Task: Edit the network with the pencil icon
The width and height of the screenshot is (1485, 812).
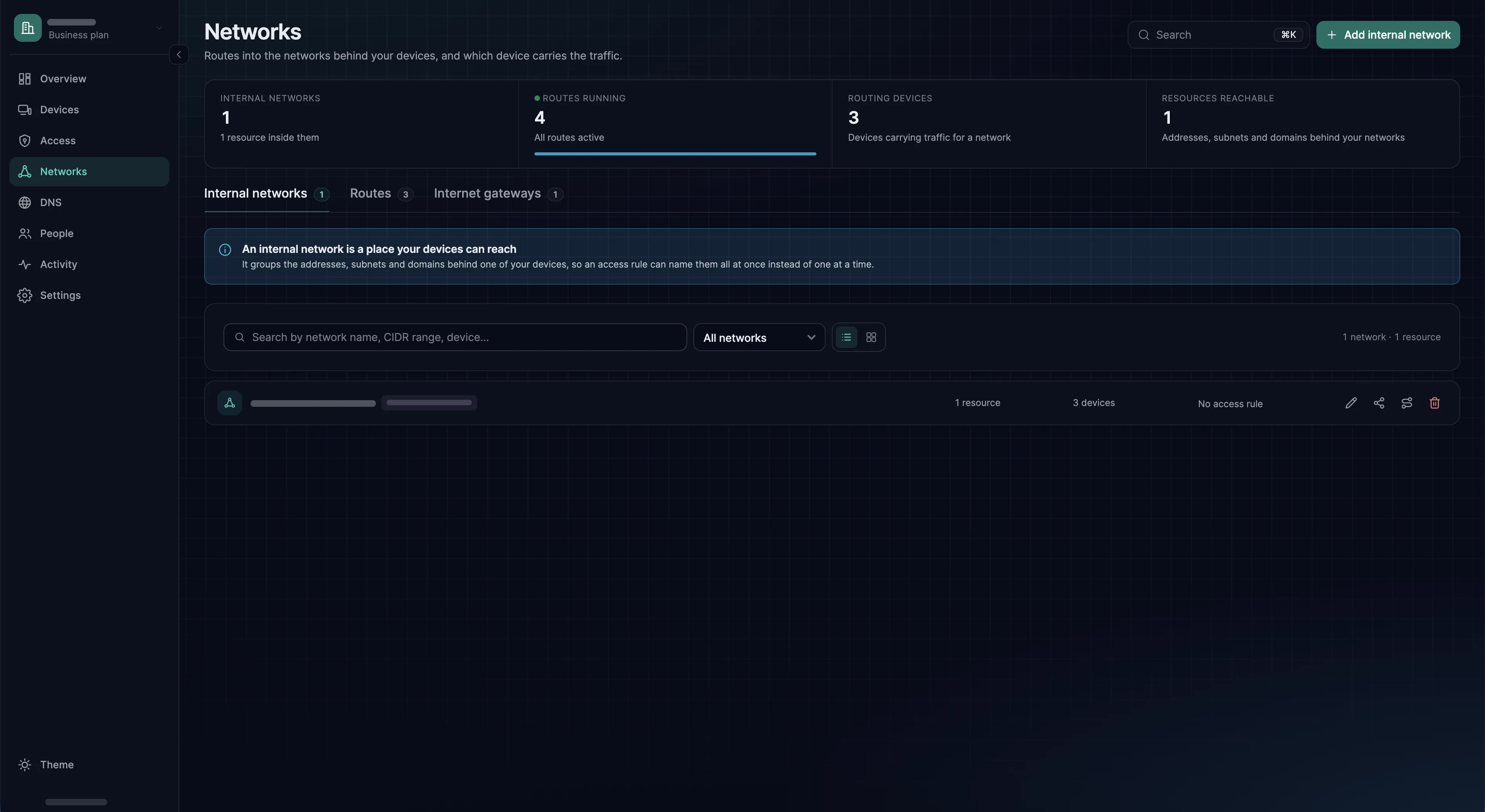Action: tap(1351, 403)
